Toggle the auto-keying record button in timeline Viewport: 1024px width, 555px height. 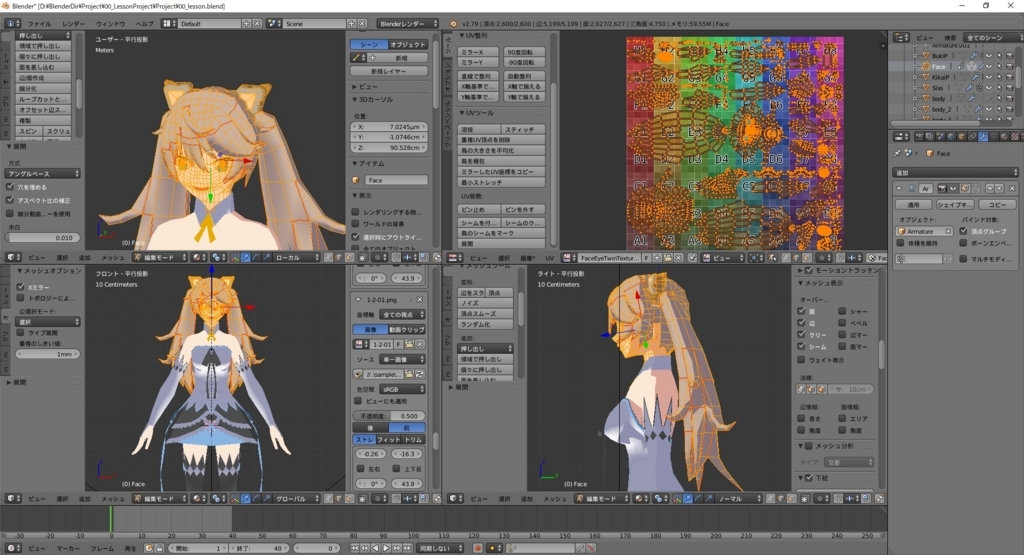(477, 548)
